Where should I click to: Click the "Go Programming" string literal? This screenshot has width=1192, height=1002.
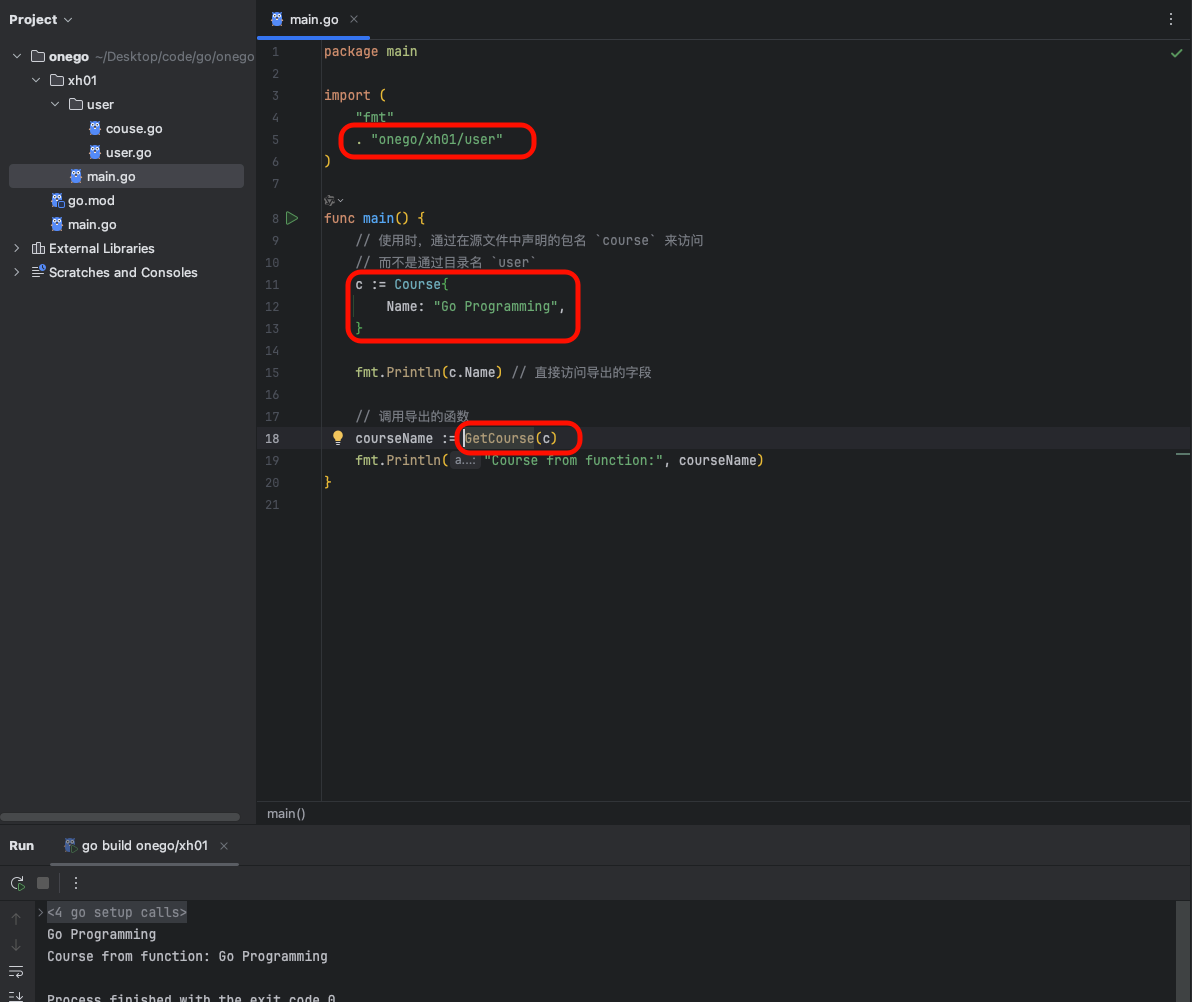(x=495, y=306)
